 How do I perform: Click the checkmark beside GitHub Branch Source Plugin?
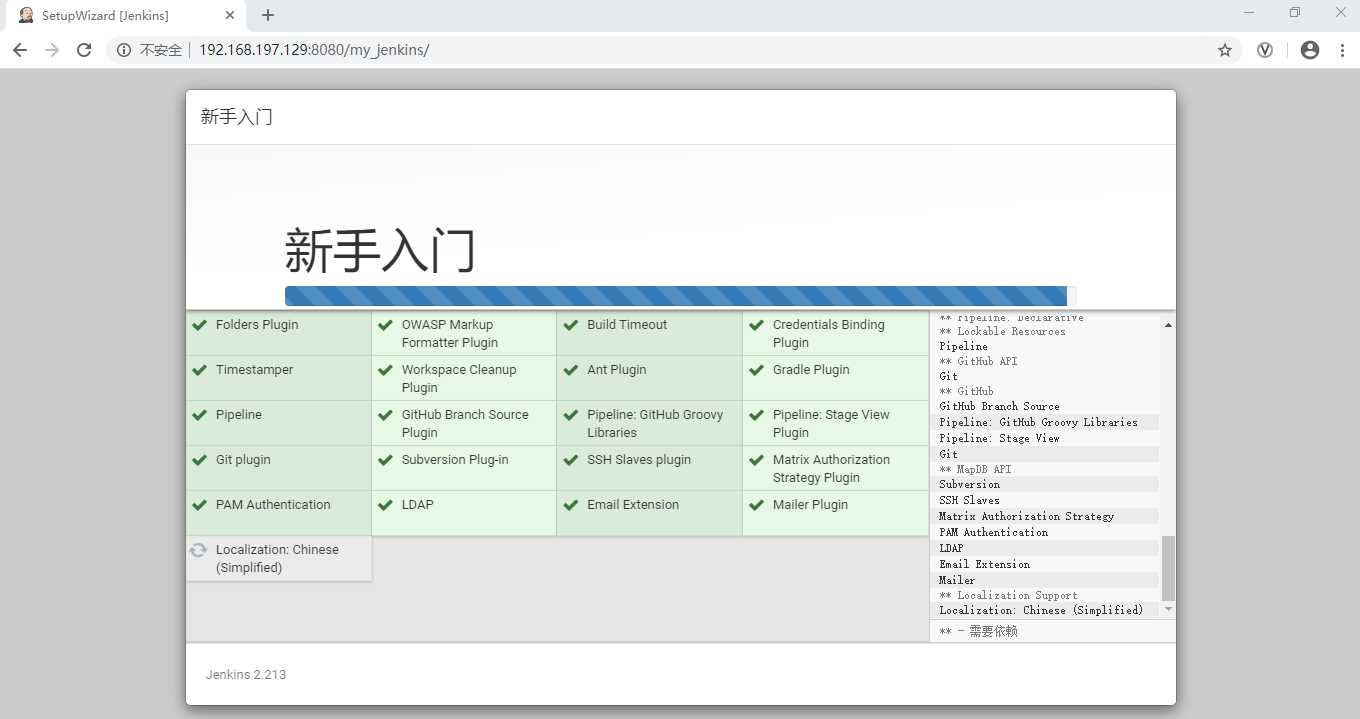coord(385,415)
